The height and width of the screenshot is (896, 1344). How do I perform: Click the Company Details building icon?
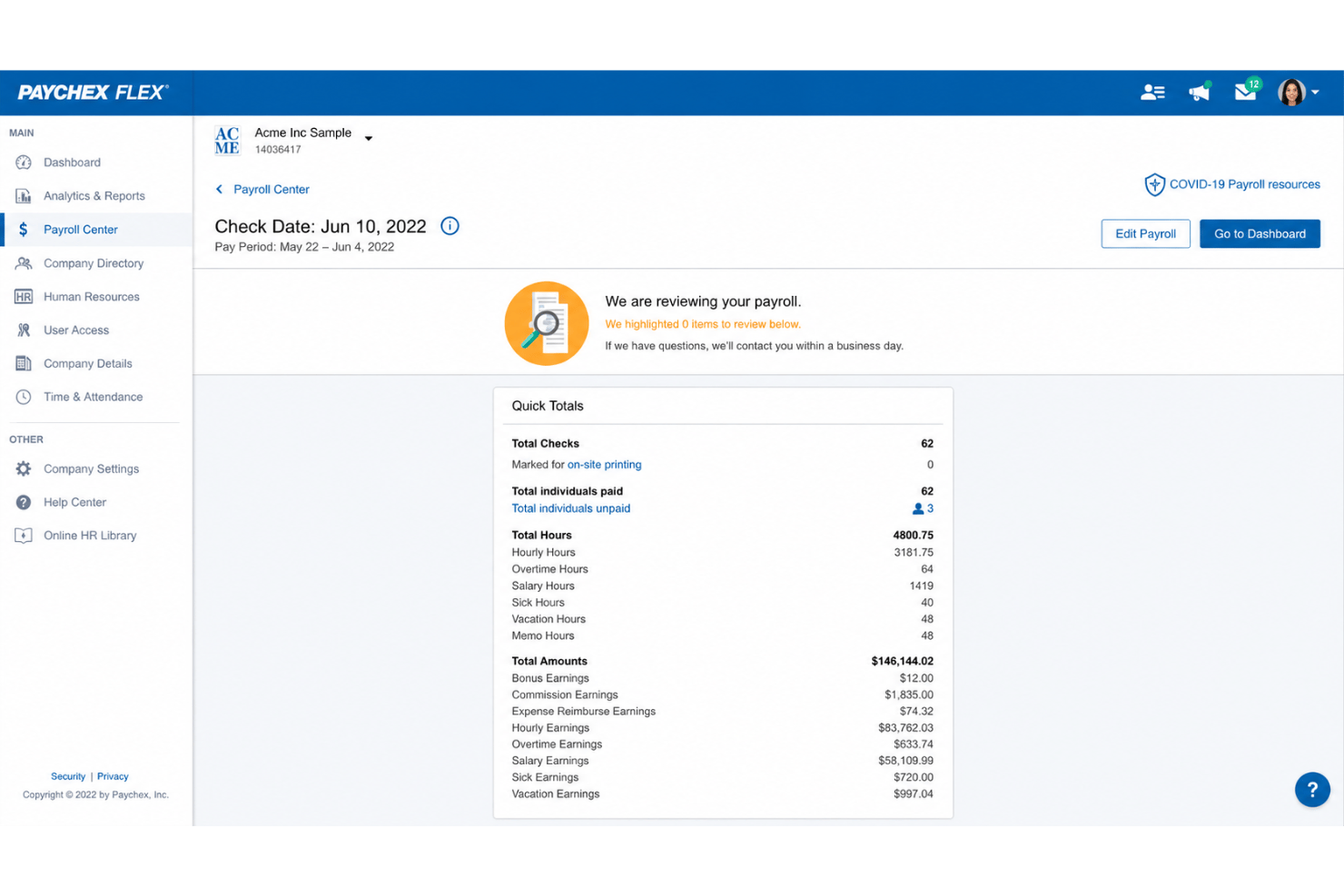click(24, 364)
